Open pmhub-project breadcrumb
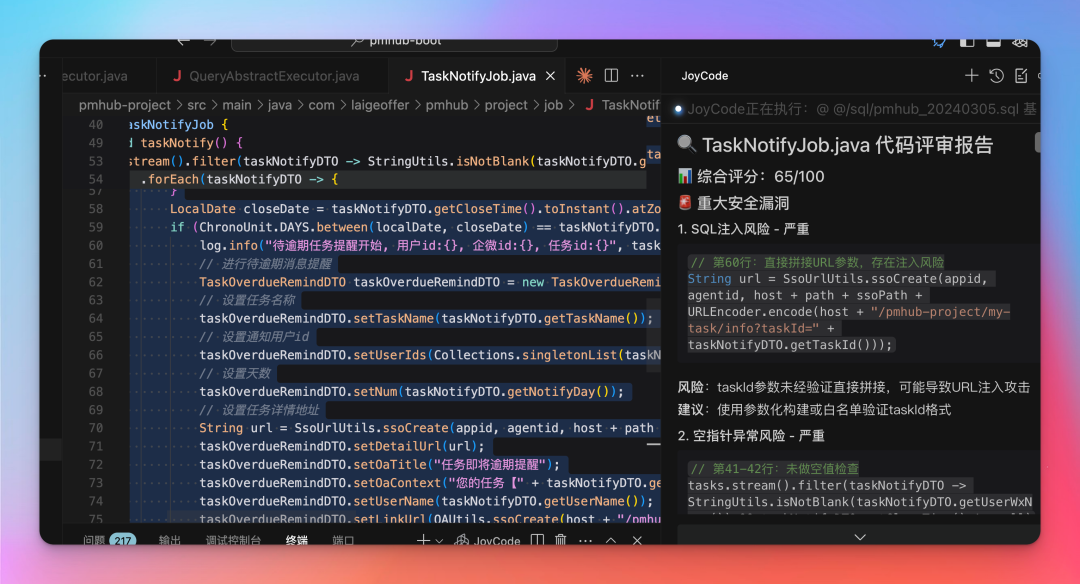 [125, 105]
